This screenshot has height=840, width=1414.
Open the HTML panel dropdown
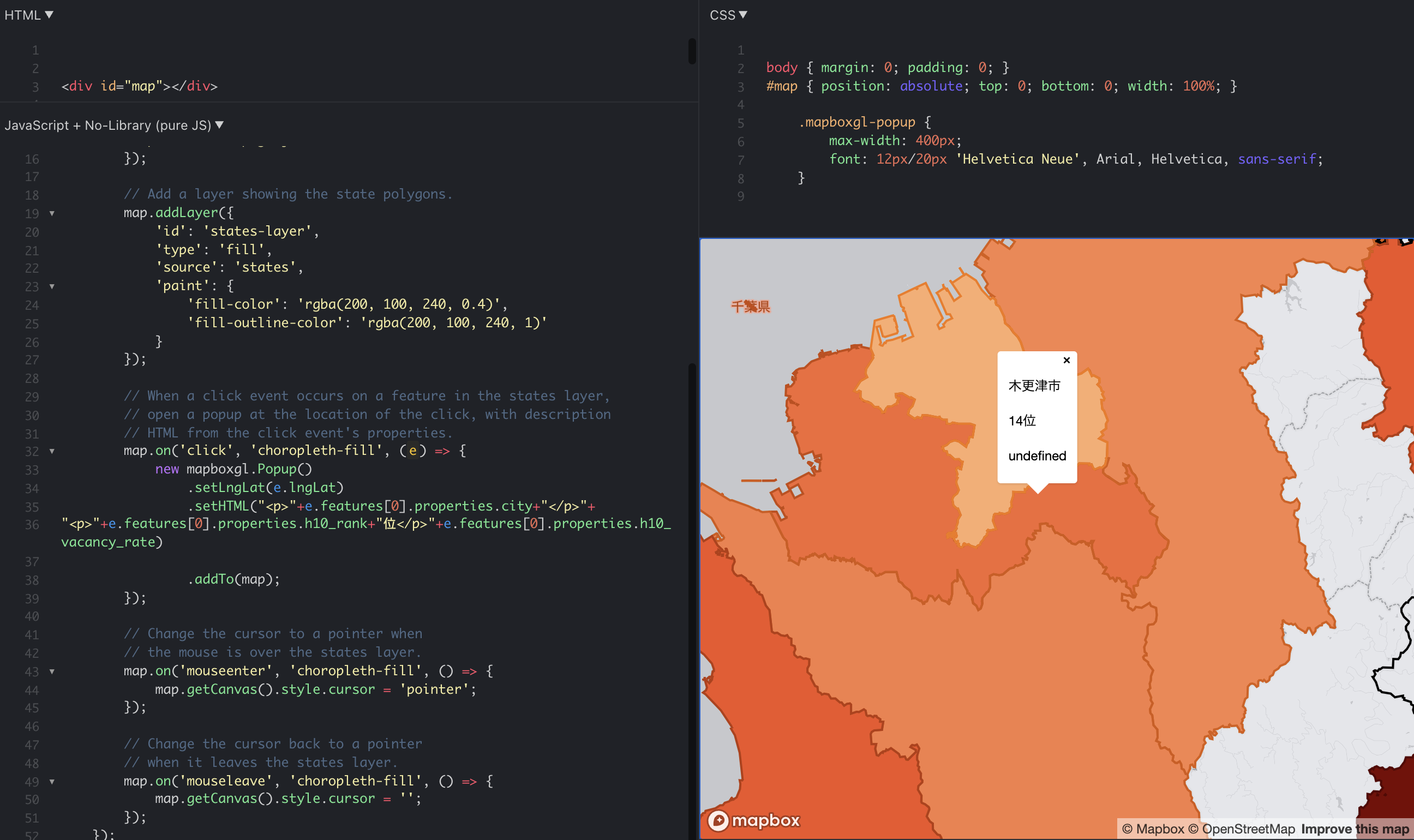pos(29,15)
